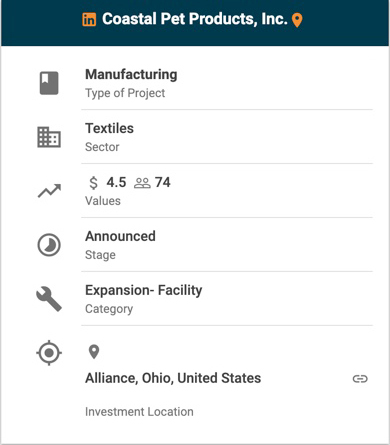Viewport: 390px width, 445px height.
Task: Click the Coastal Pet Products, Inc. title
Action: (x=195, y=19)
